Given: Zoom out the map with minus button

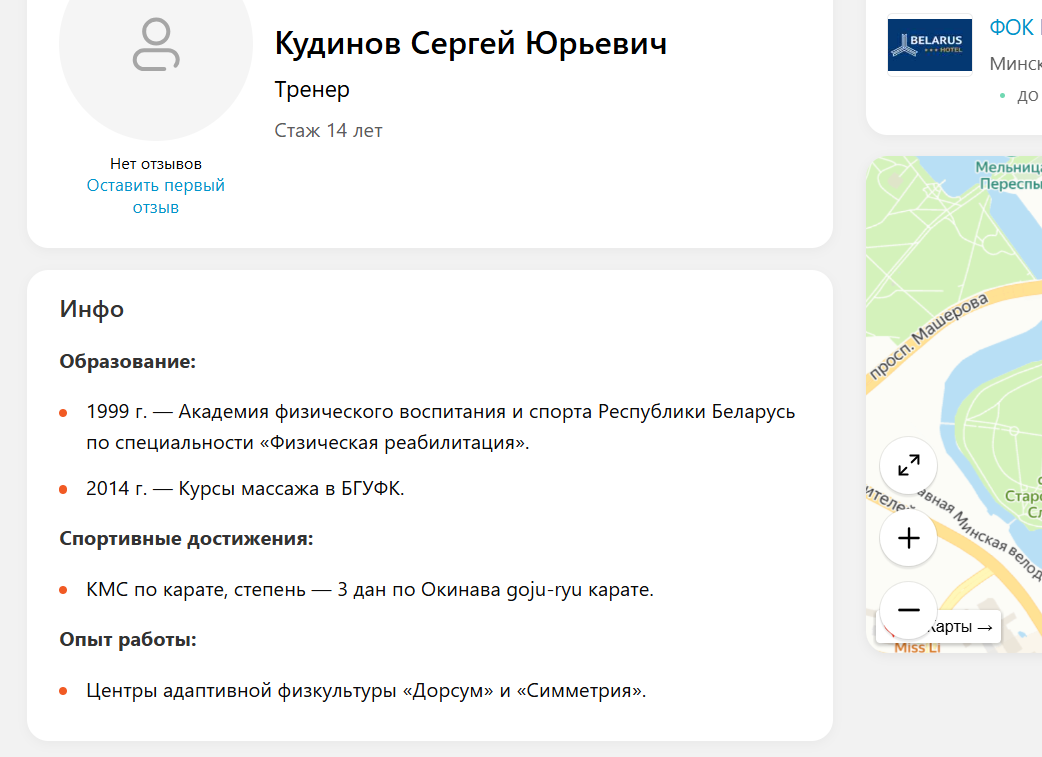Looking at the screenshot, I should (x=908, y=609).
